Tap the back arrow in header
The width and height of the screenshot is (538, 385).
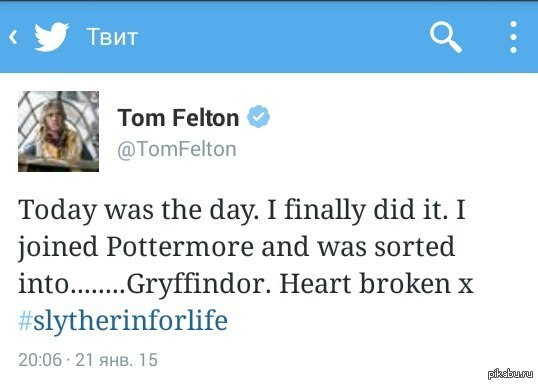tap(13, 37)
